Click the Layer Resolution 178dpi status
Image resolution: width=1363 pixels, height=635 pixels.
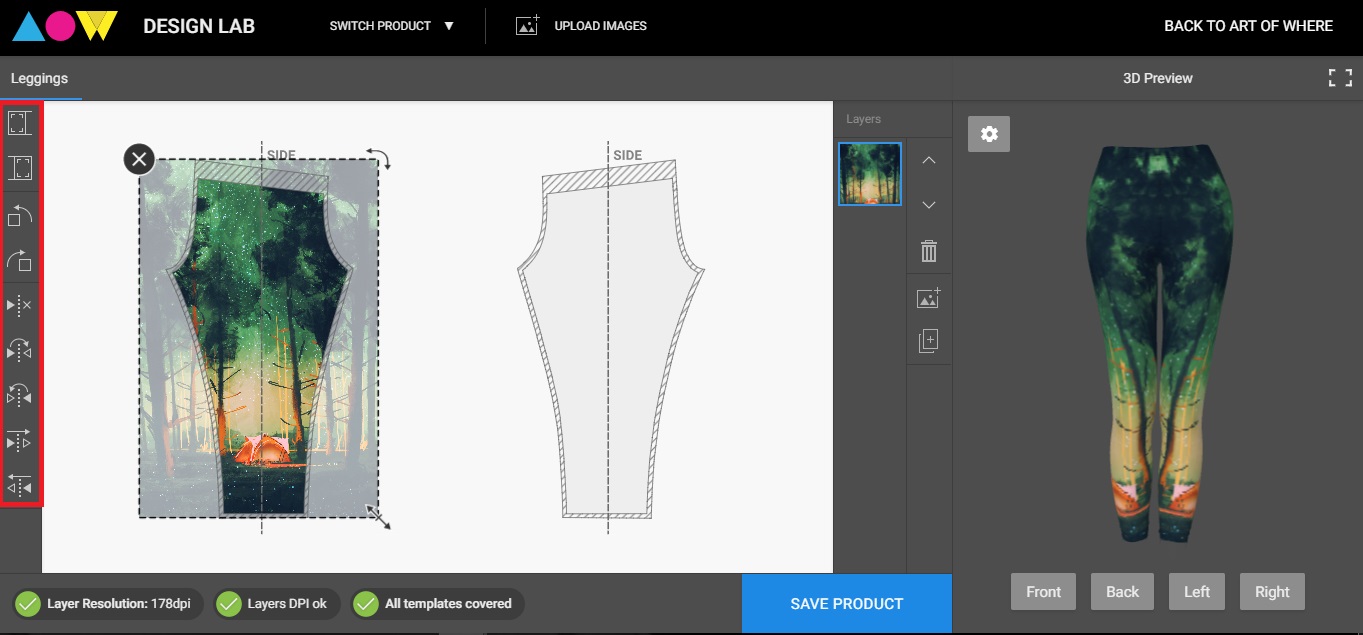108,604
